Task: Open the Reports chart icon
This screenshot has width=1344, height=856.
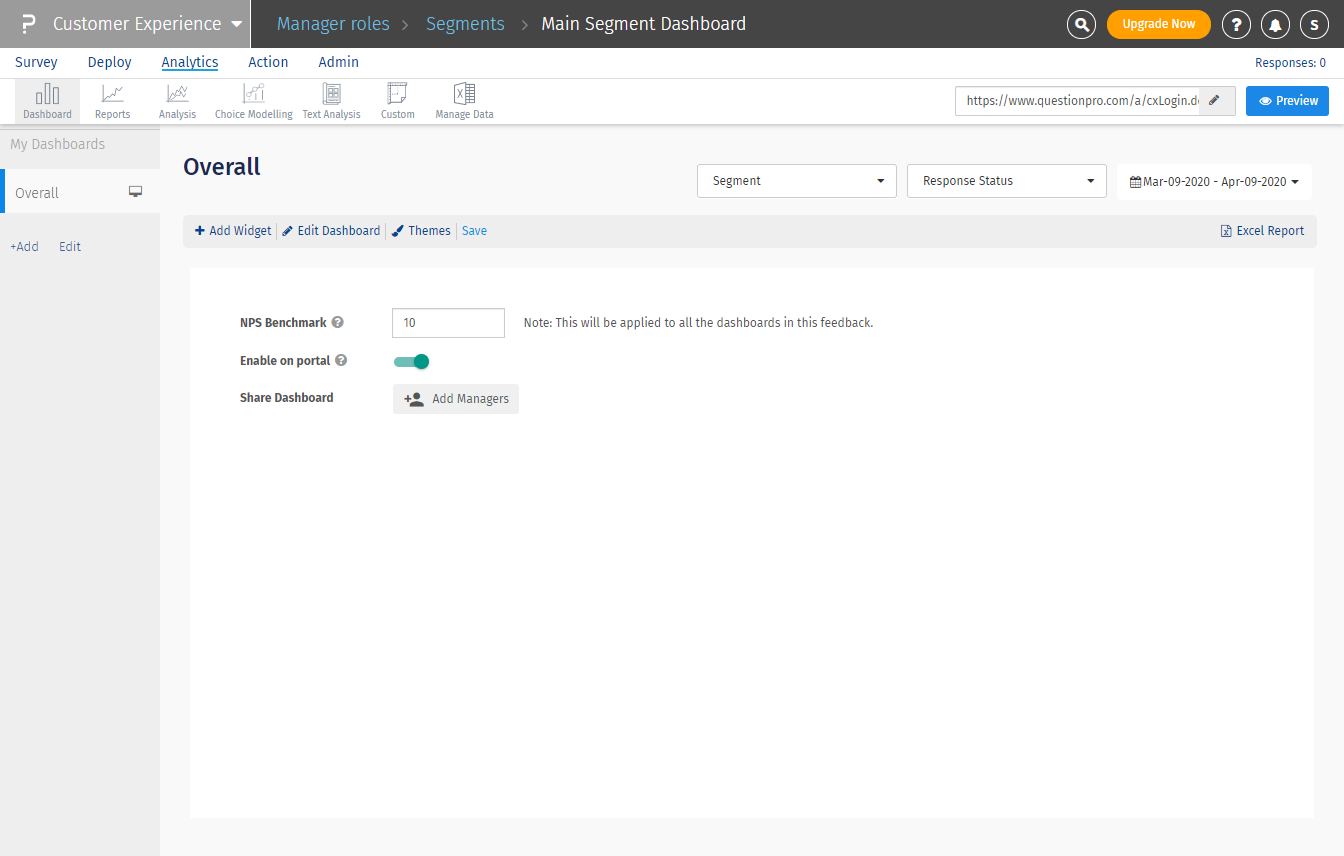Action: [x=112, y=101]
